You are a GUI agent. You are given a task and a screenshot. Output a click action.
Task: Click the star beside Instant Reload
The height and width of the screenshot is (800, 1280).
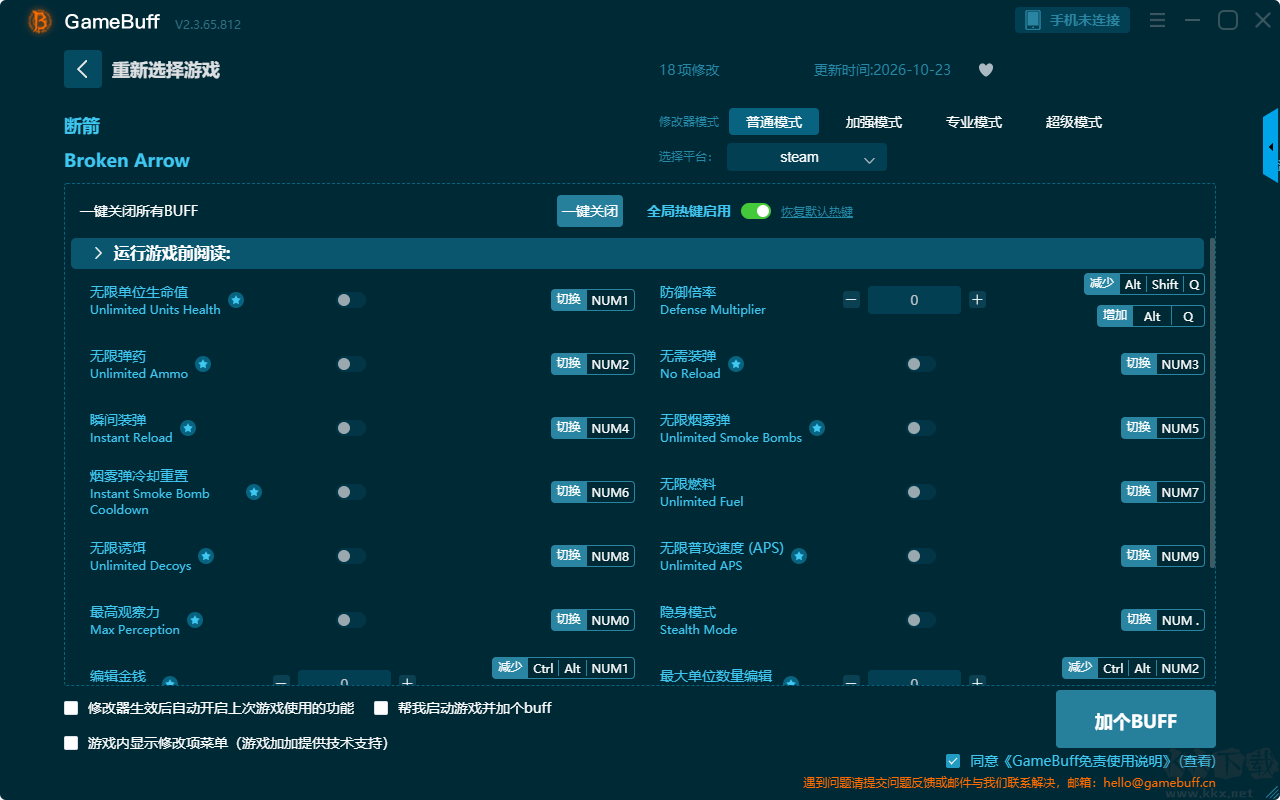click(x=188, y=428)
